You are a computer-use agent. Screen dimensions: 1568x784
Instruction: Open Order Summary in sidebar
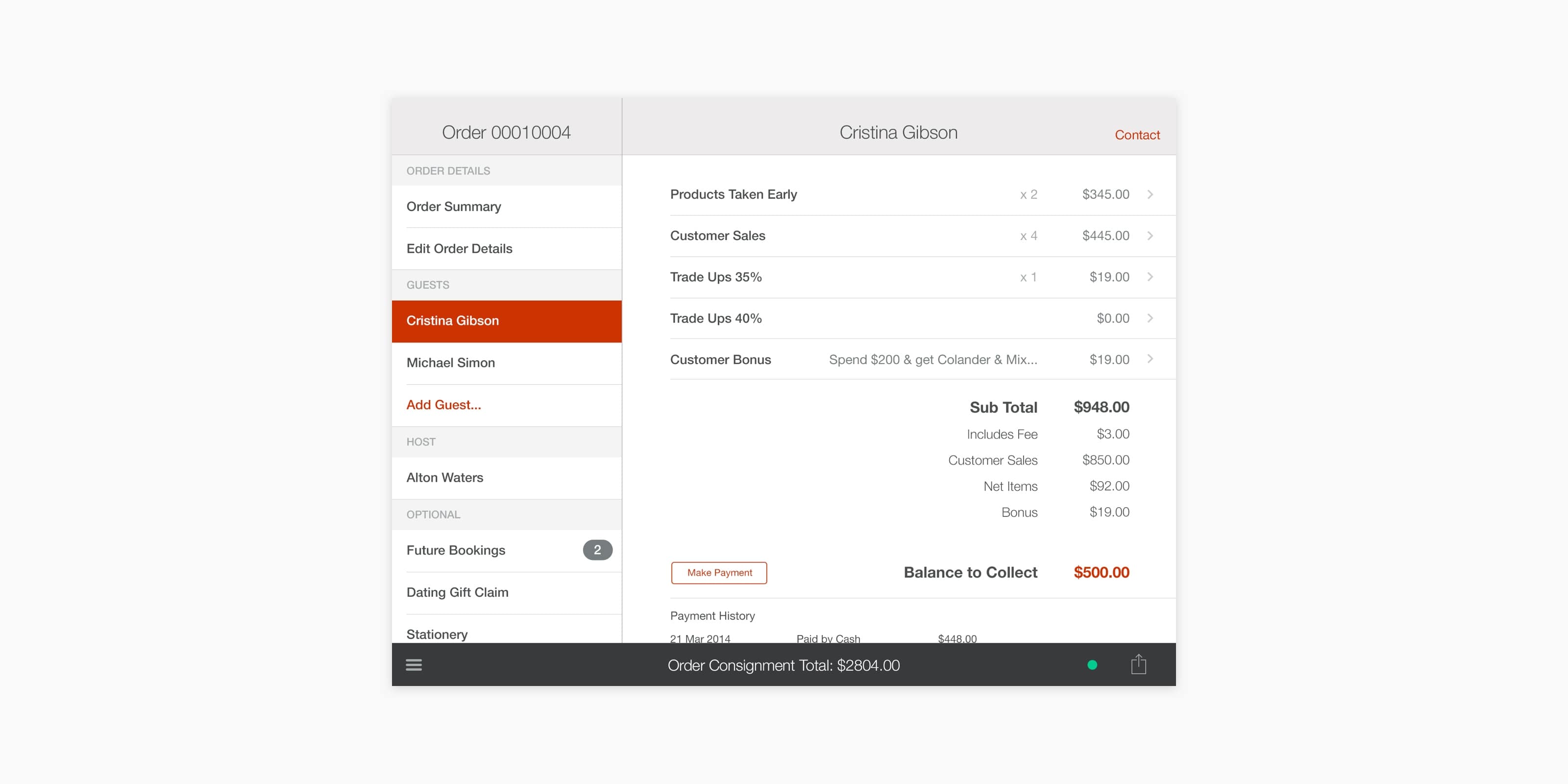pyautogui.click(x=453, y=206)
